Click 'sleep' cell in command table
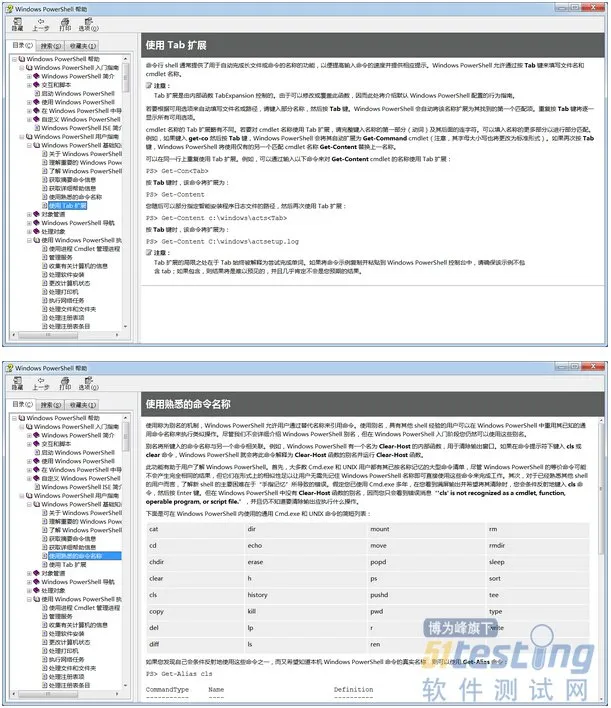The image size is (611, 708). 537,562
